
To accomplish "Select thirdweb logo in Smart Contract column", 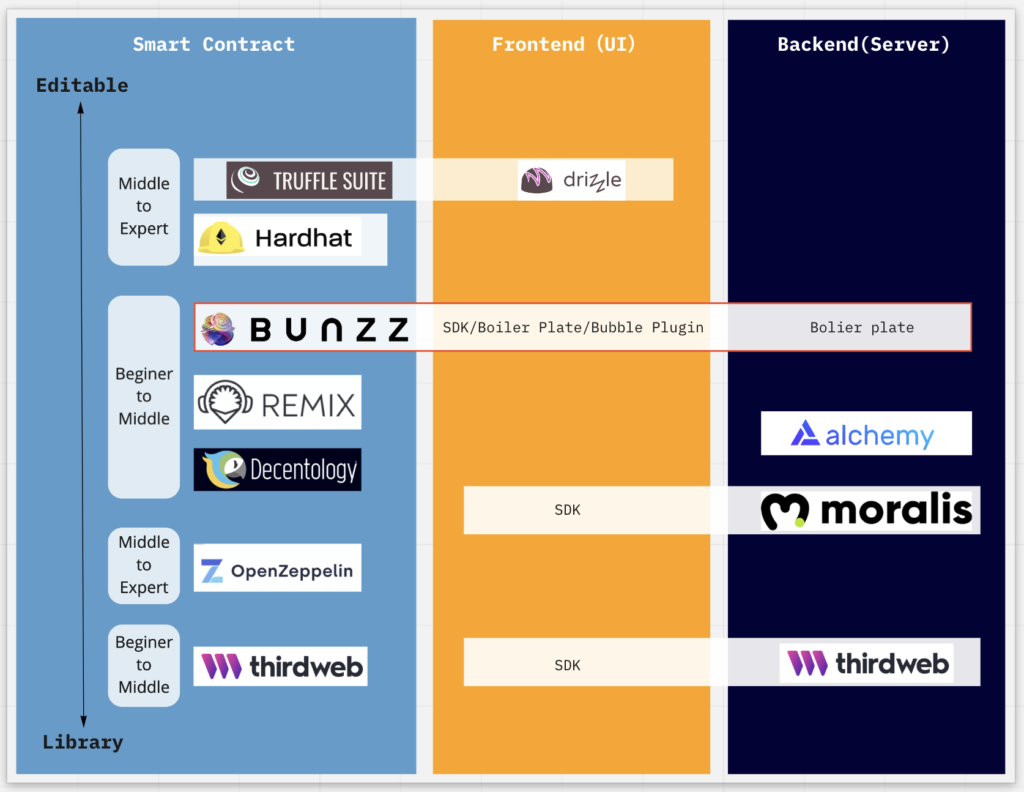I will [x=281, y=666].
